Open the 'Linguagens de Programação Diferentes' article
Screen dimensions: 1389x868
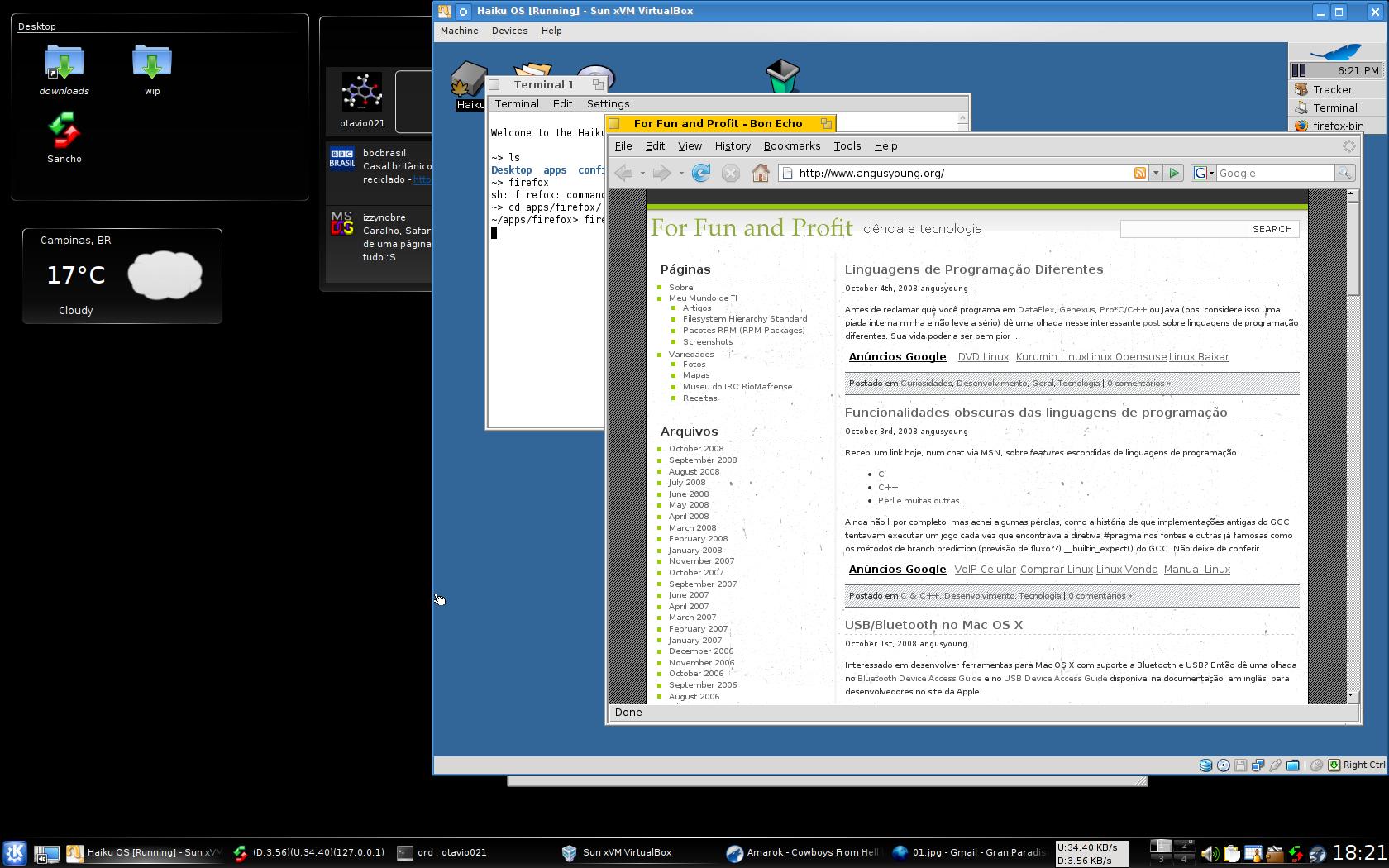click(974, 269)
